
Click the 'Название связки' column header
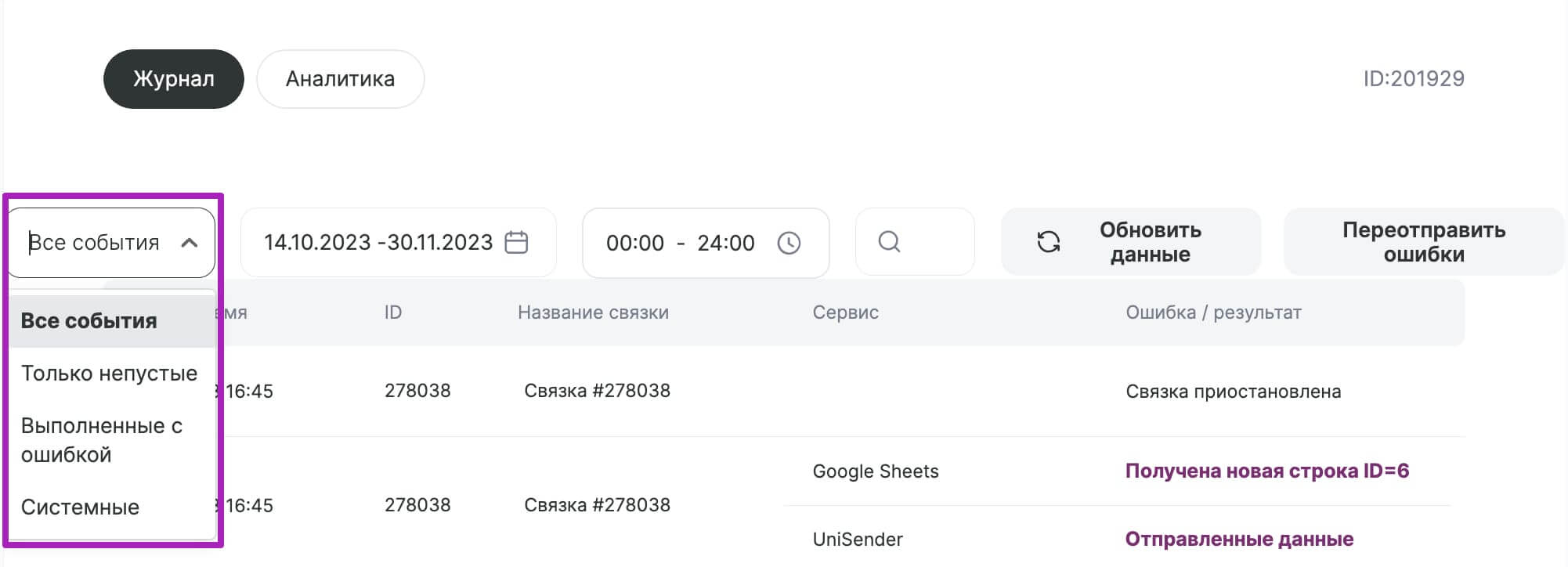(593, 312)
